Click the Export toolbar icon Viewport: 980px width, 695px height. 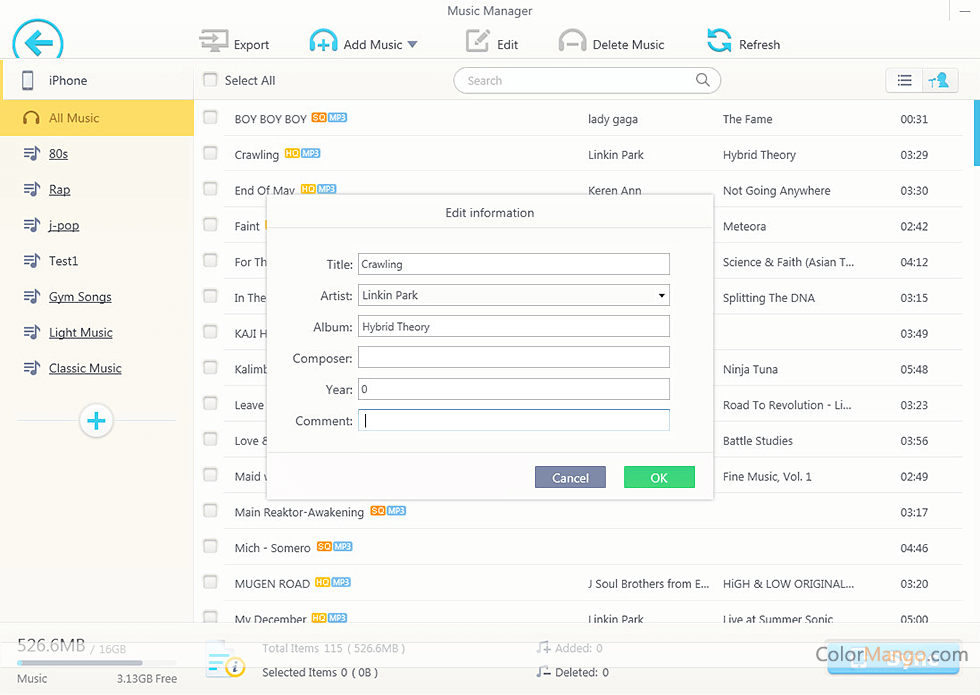pyautogui.click(x=214, y=42)
